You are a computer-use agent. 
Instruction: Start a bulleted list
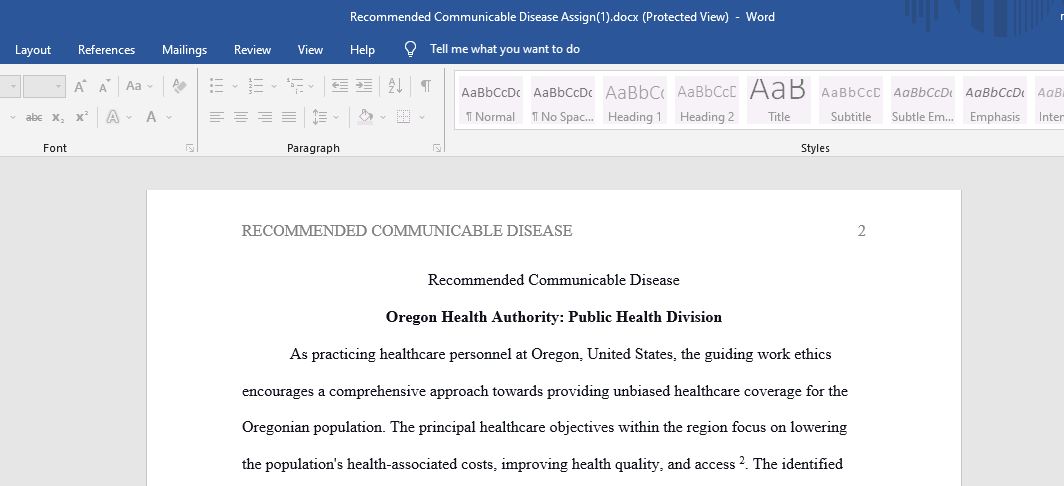216,86
